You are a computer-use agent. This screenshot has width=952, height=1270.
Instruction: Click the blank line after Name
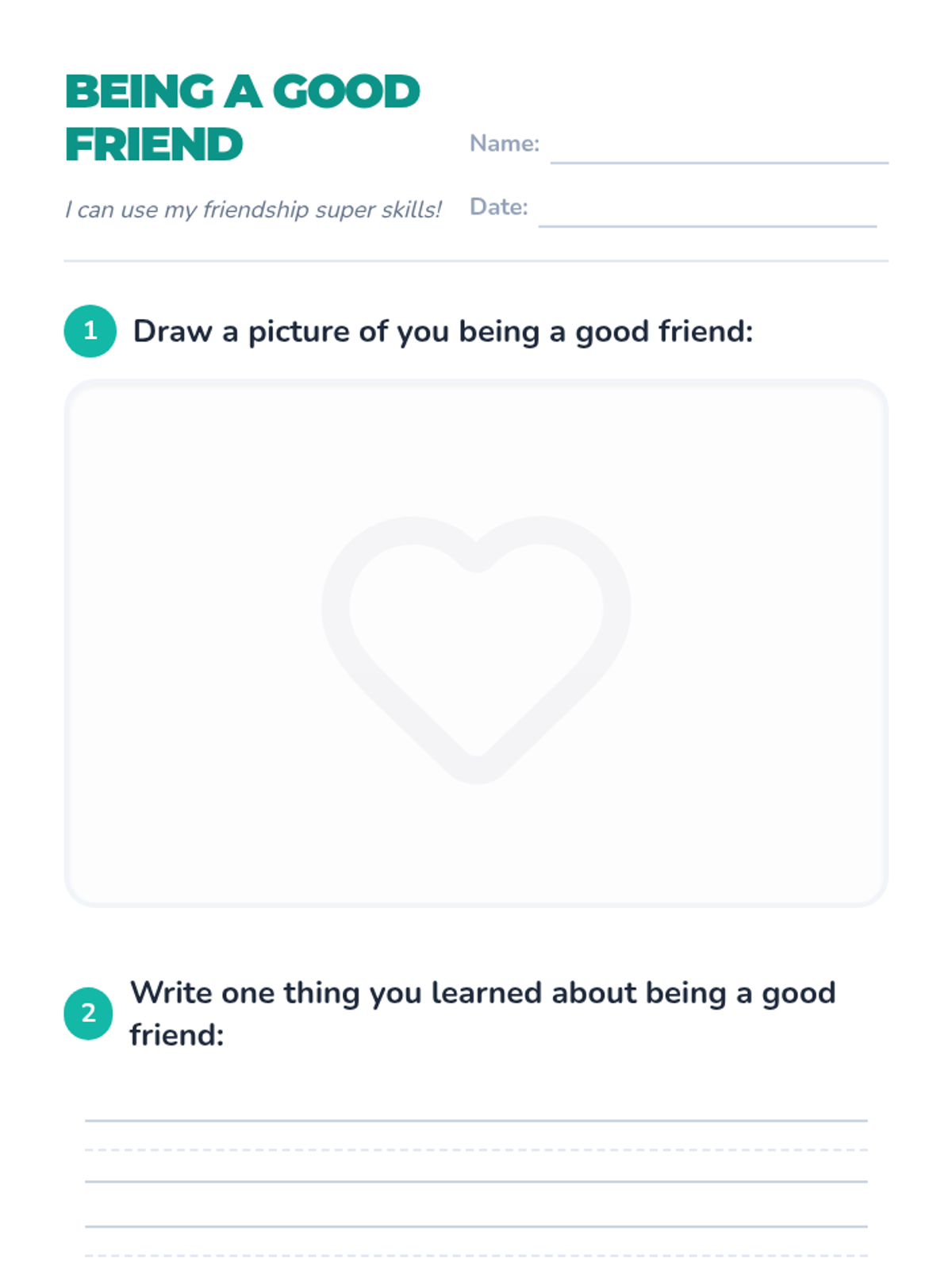coord(719,161)
